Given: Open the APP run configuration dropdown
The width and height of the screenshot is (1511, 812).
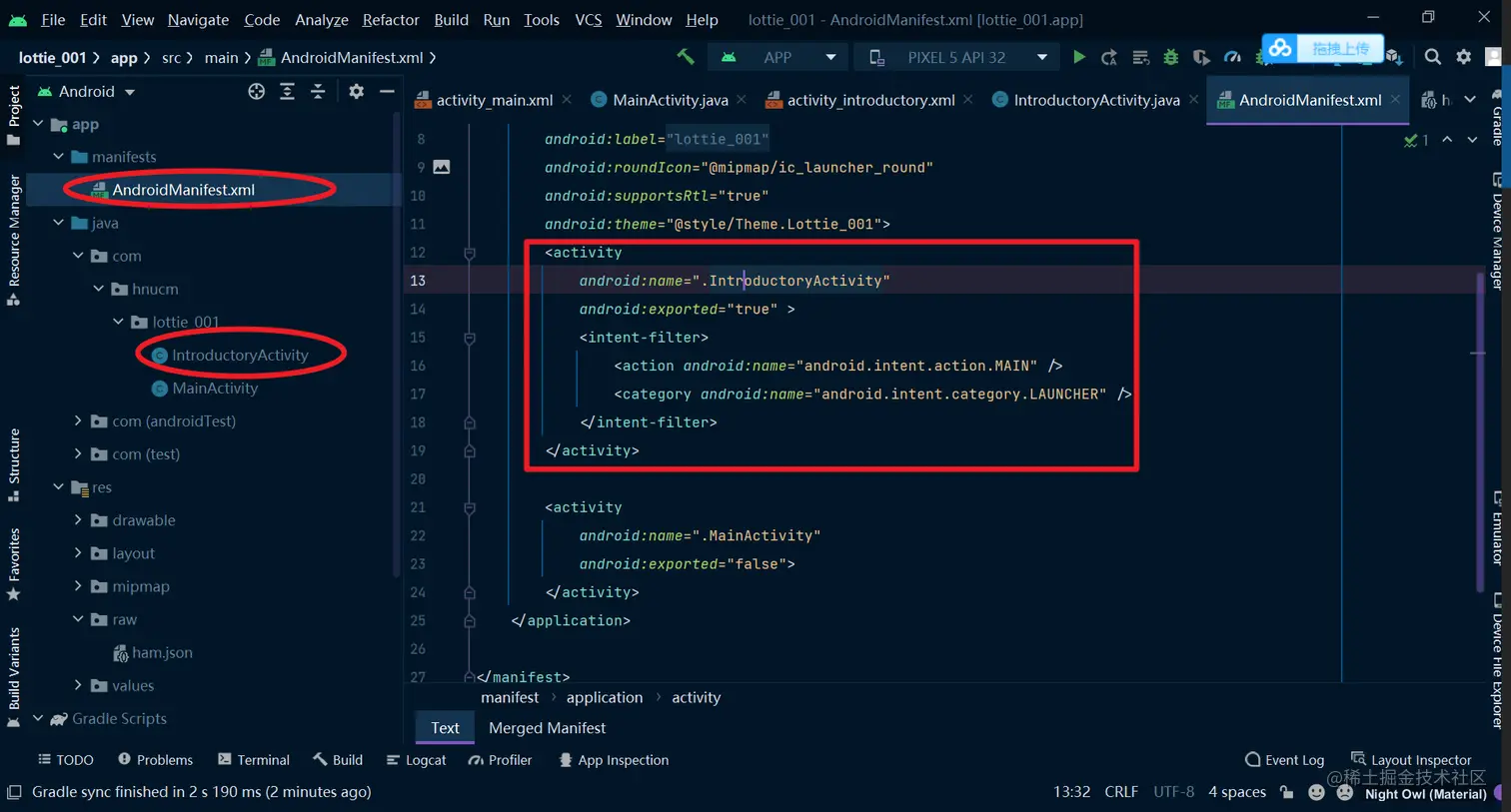Looking at the screenshot, I should pyautogui.click(x=777, y=57).
